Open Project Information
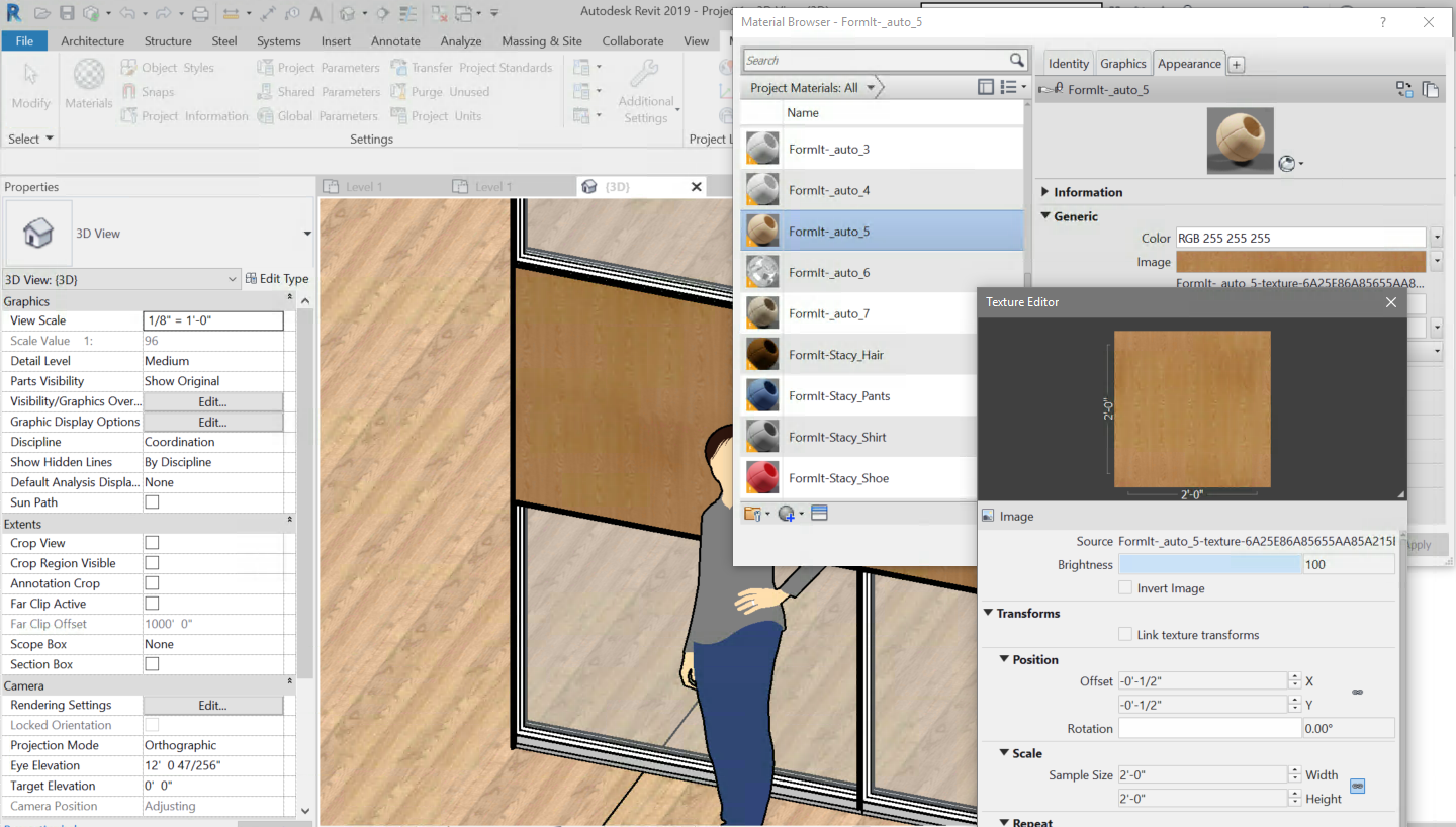This screenshot has width=1456, height=827. pos(185,116)
